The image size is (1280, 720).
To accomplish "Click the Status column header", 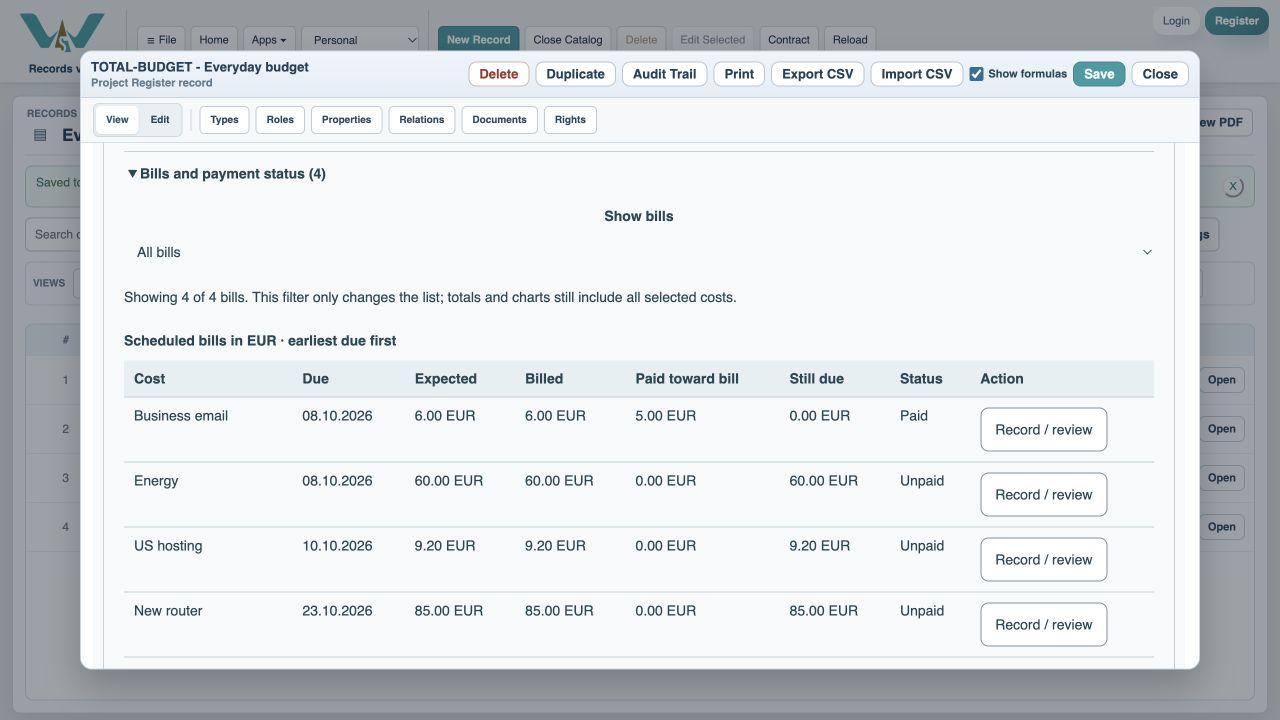I will (x=921, y=379).
